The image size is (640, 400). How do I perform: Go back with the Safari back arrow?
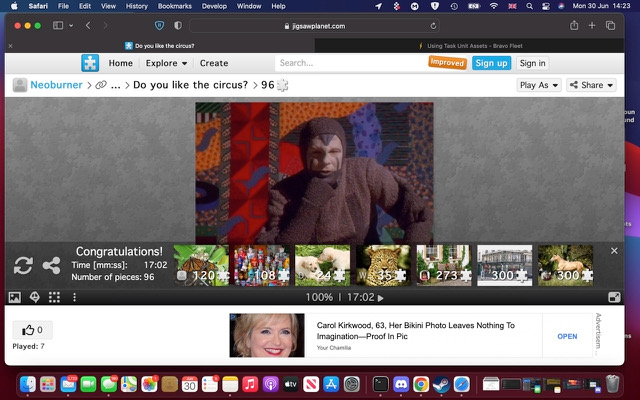[88, 25]
